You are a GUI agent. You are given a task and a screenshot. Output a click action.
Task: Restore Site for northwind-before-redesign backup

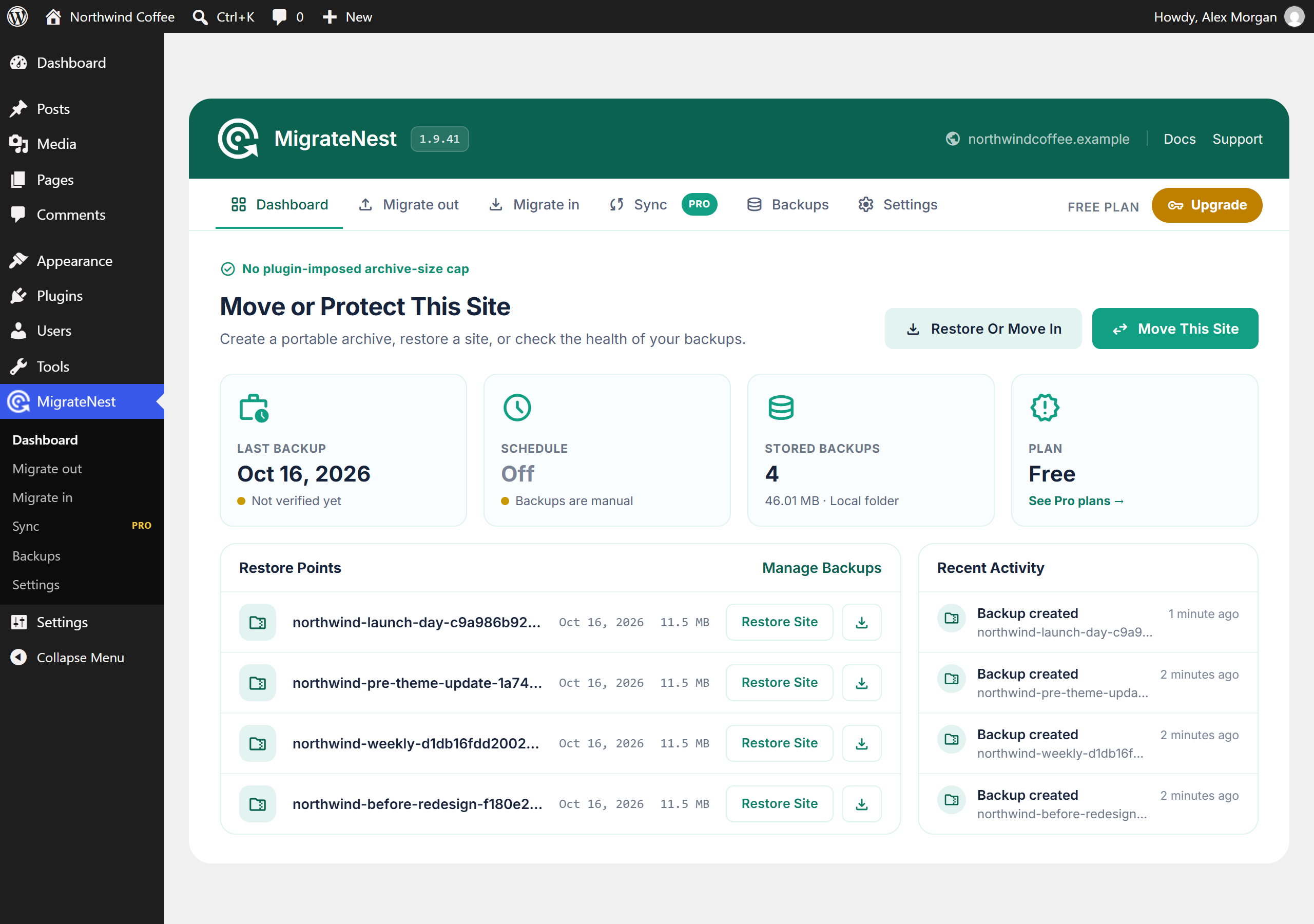pos(779,804)
